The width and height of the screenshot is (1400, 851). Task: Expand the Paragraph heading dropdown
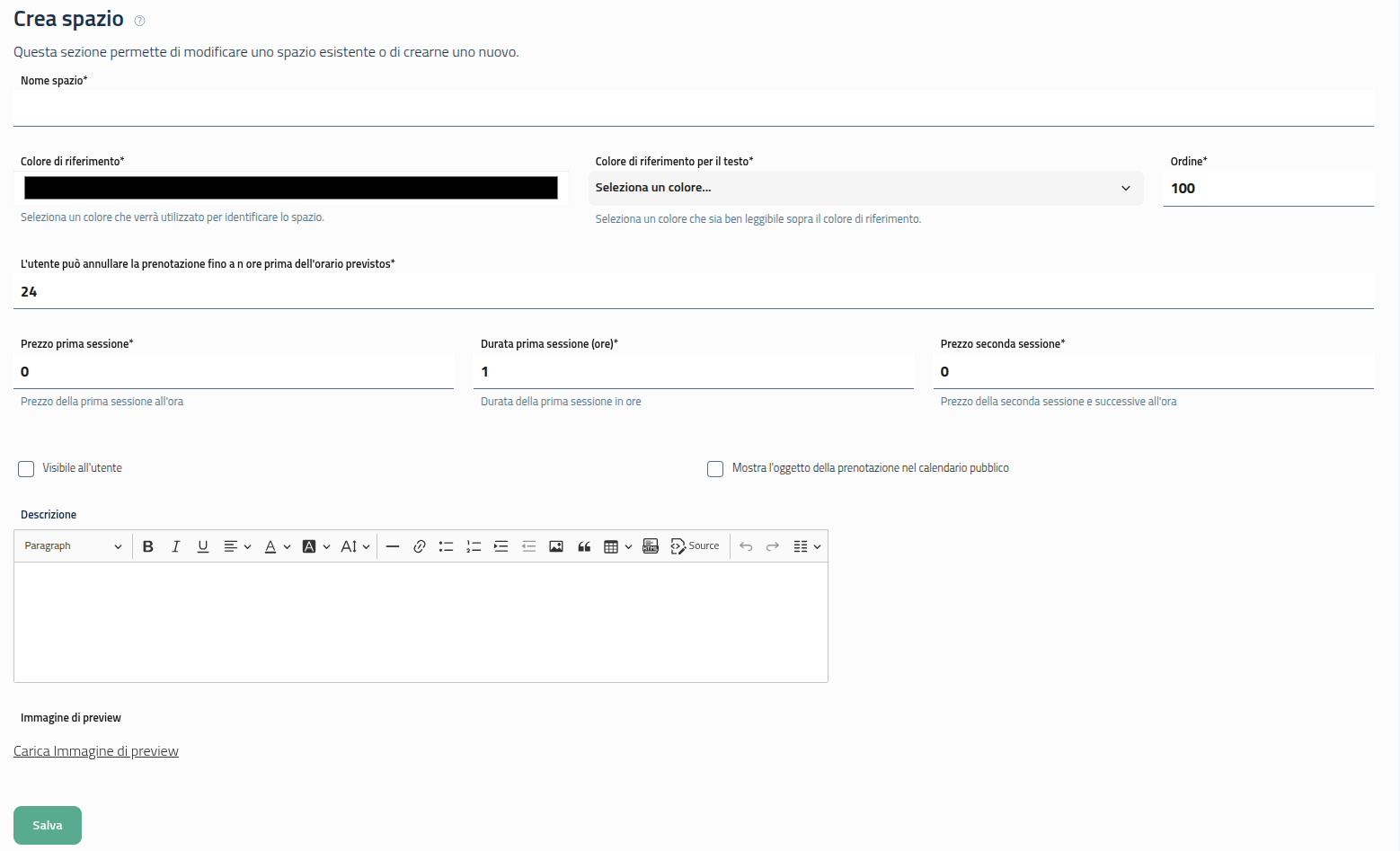point(73,546)
